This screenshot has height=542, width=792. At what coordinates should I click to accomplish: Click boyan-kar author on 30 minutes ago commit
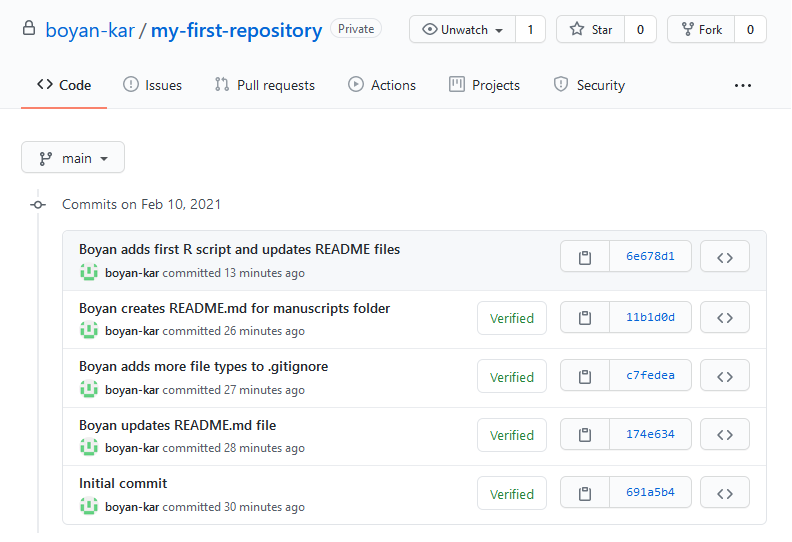[132, 507]
